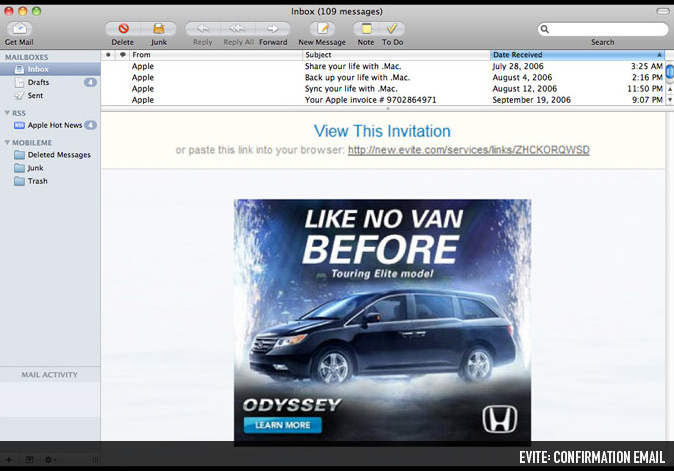Click the add mailbox plus button
Screen dimensions: 674x471
[x=9, y=459]
